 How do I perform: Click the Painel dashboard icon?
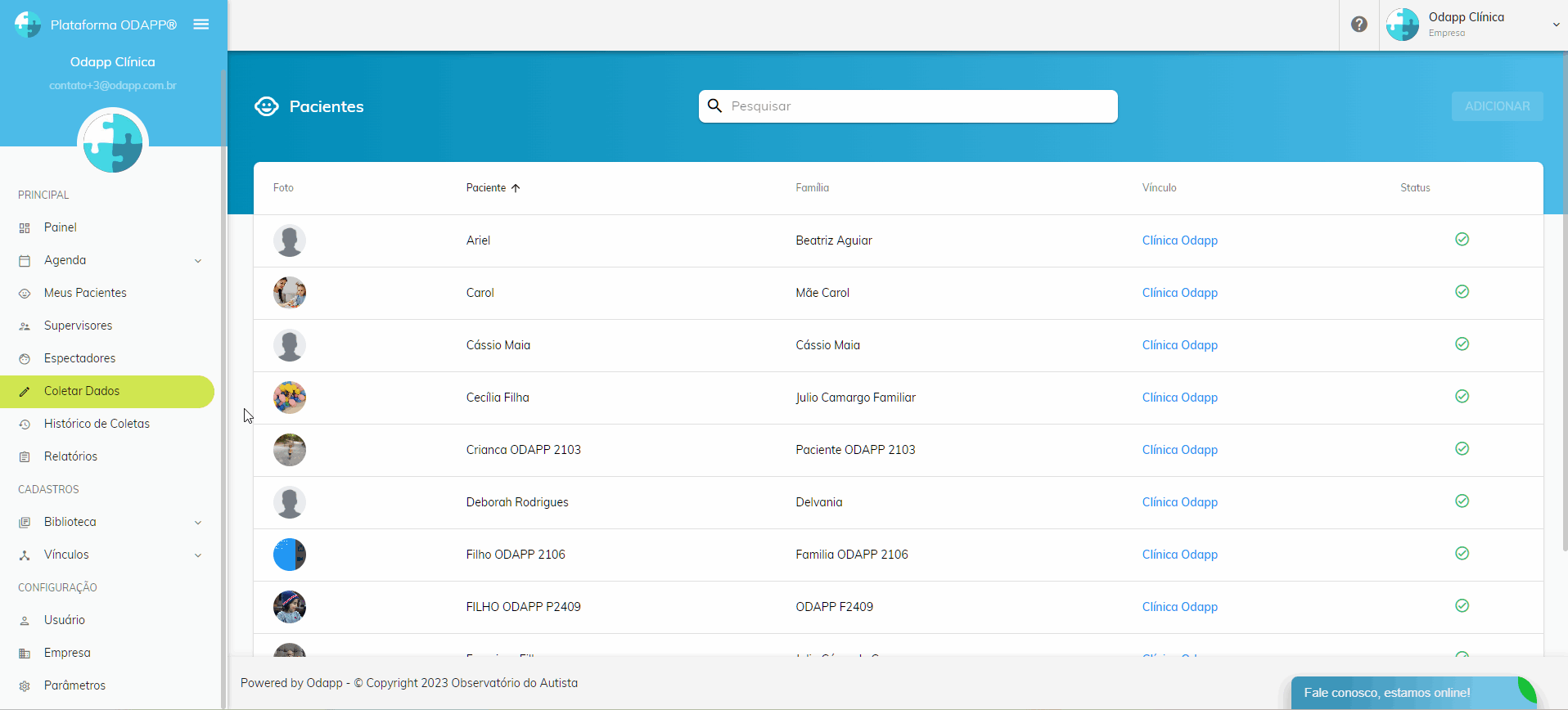click(25, 228)
